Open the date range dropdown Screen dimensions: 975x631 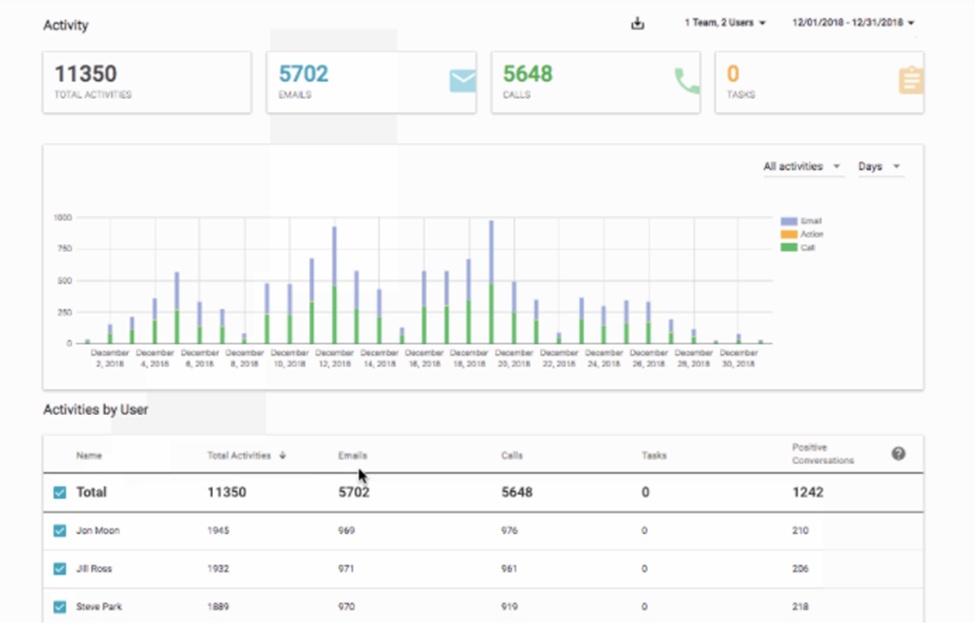[x=853, y=22]
